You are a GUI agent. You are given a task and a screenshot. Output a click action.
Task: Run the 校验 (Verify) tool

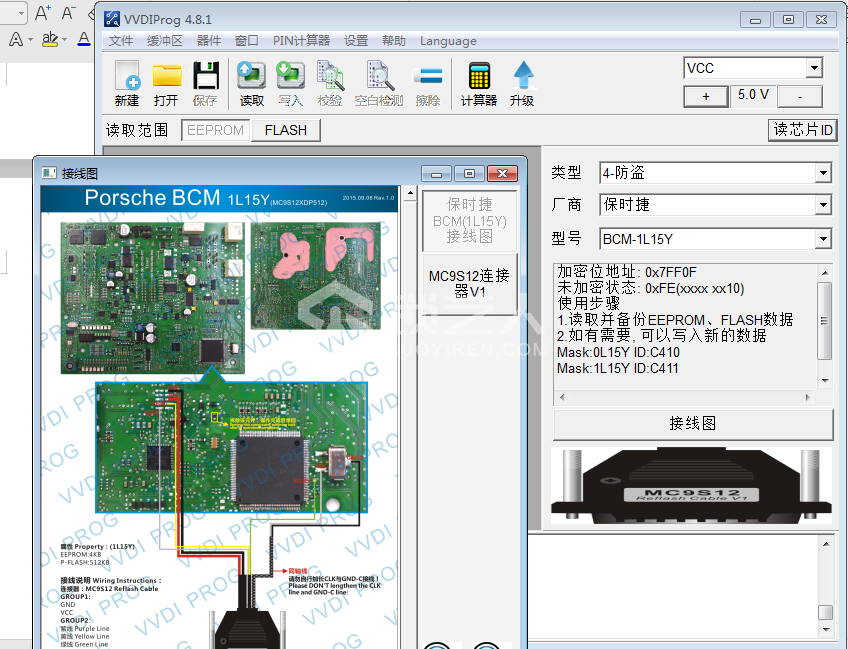click(x=330, y=84)
